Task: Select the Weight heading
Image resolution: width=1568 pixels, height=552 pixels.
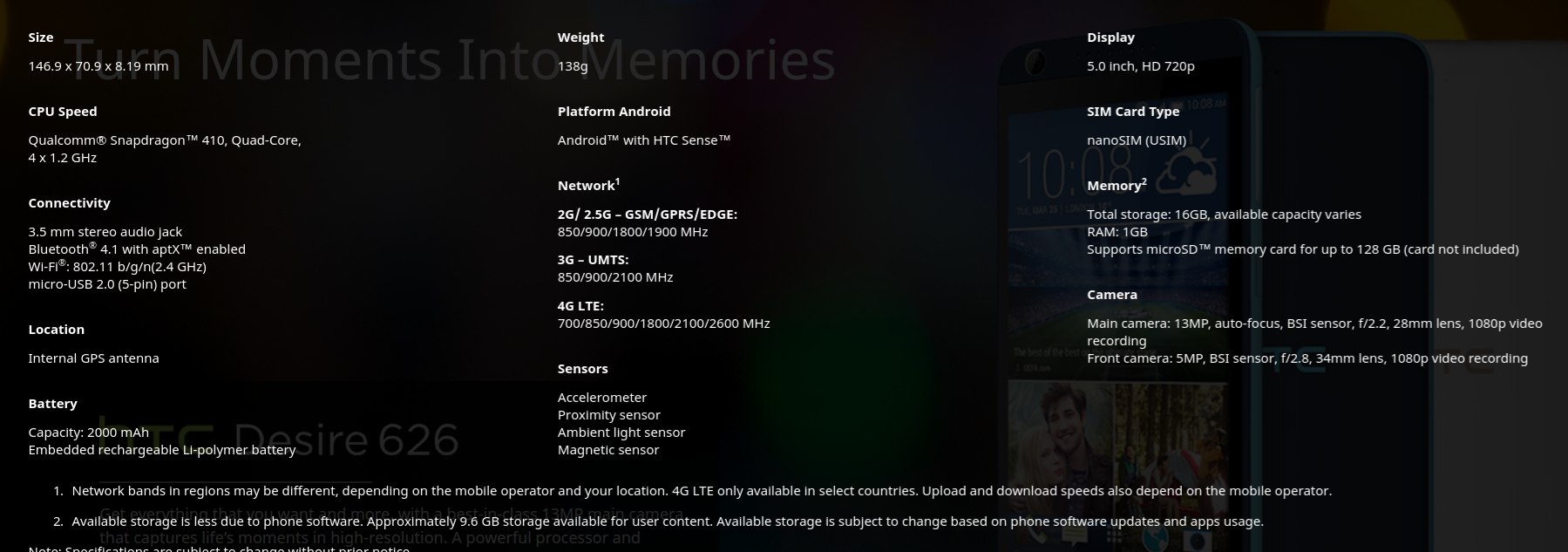Action: tap(580, 37)
